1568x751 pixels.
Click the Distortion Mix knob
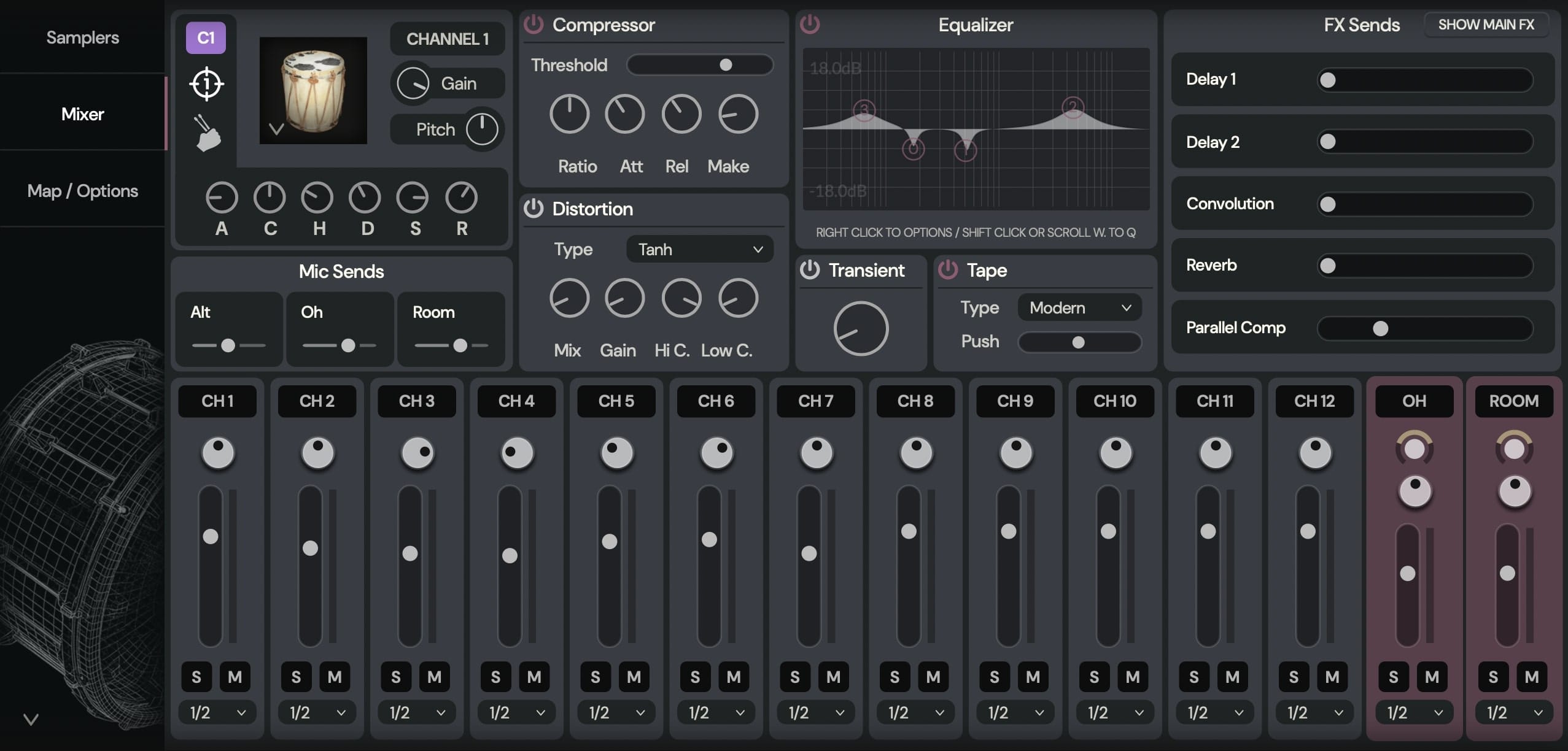568,298
